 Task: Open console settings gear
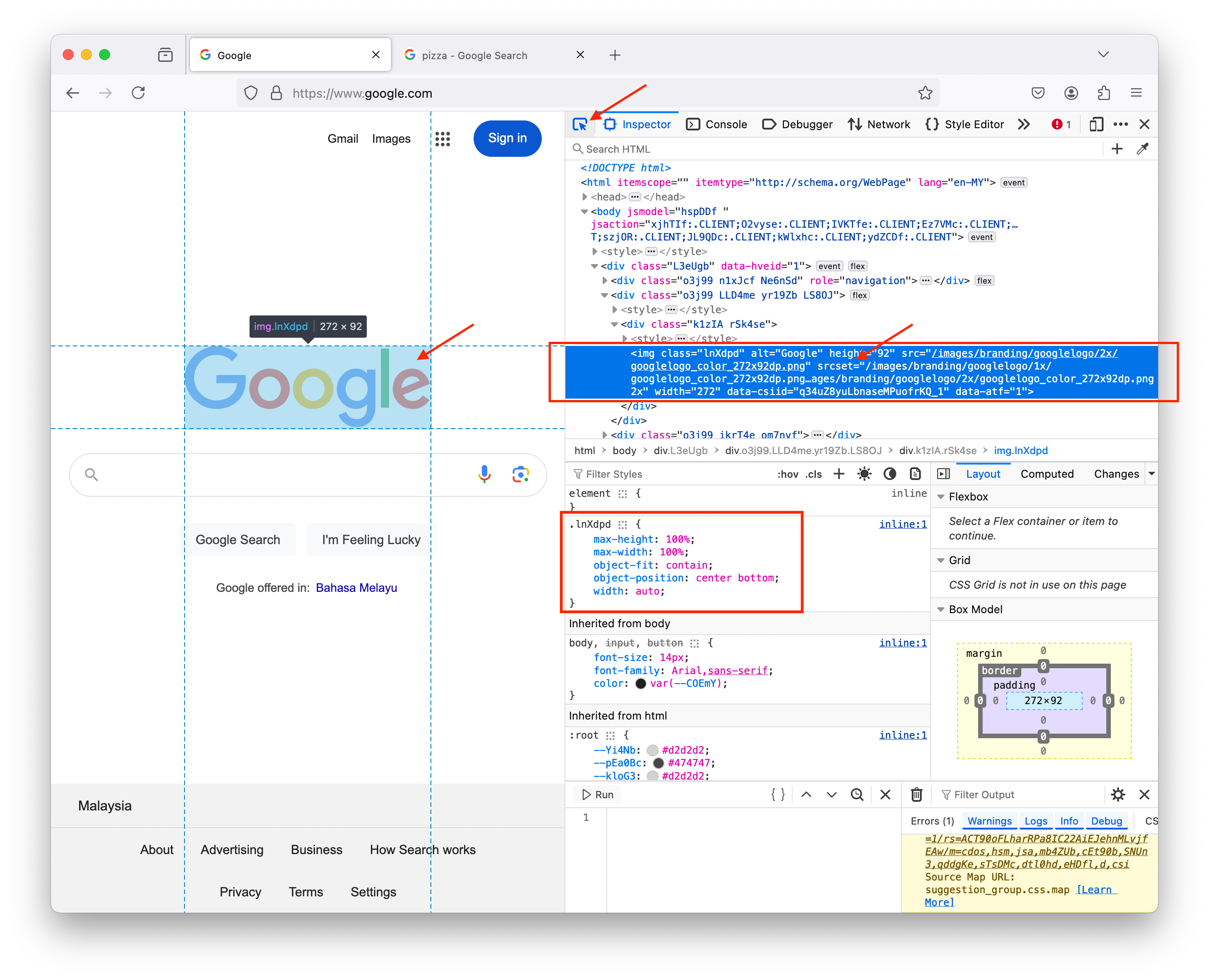click(x=1118, y=794)
